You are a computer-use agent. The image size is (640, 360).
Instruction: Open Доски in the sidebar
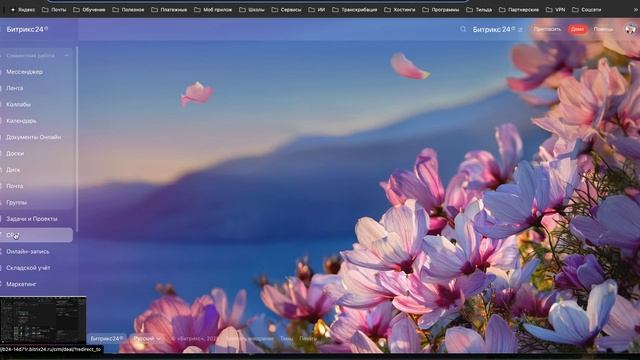pos(15,153)
